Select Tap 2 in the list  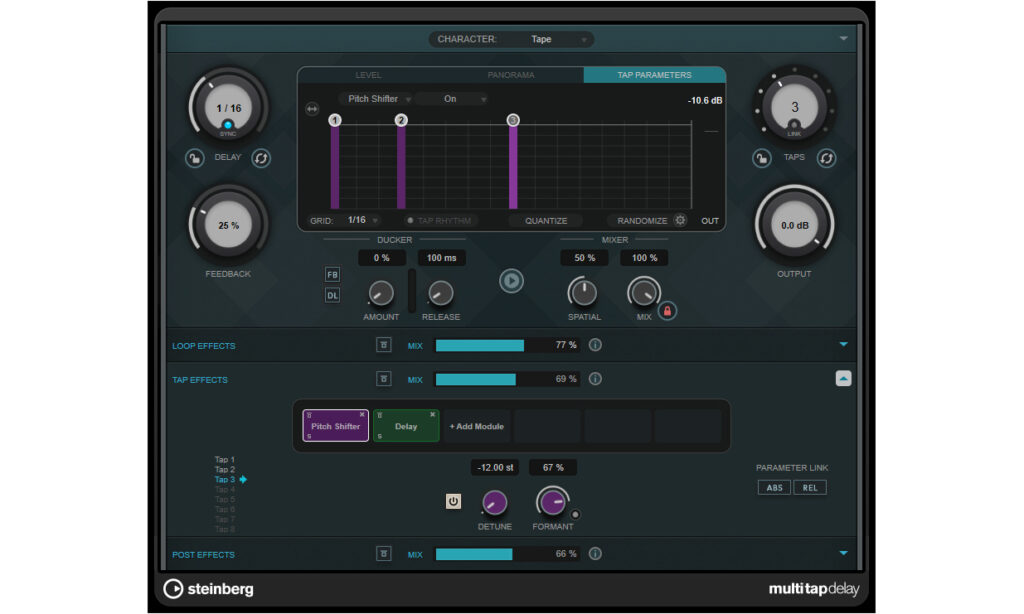(225, 470)
